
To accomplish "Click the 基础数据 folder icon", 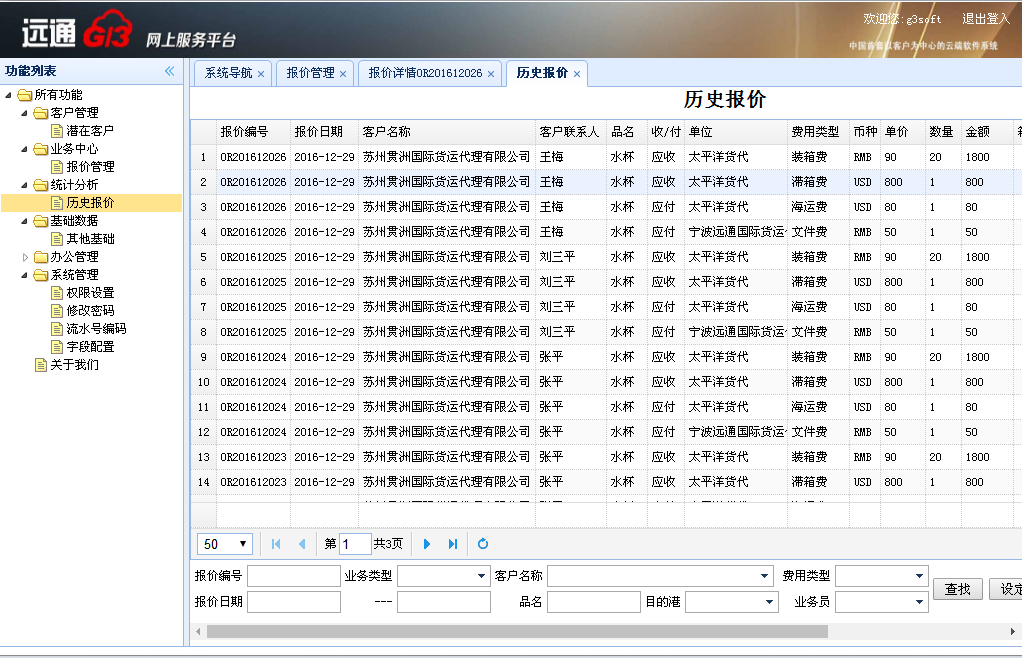I will click(x=41, y=221).
